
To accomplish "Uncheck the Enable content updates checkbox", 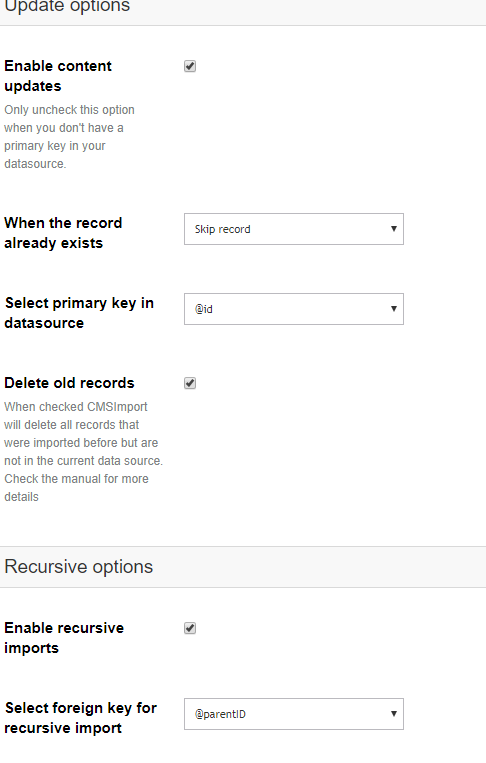I will point(190,66).
